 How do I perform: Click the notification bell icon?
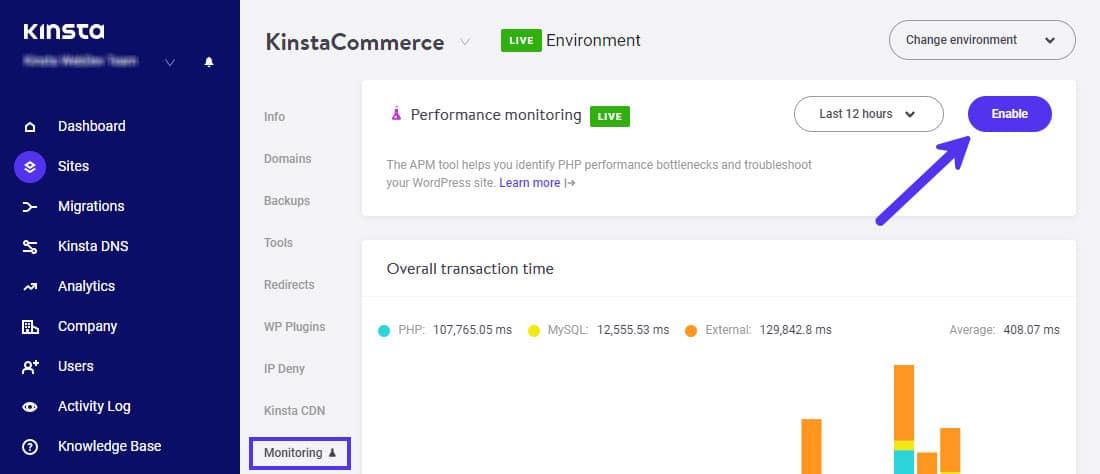coord(209,62)
